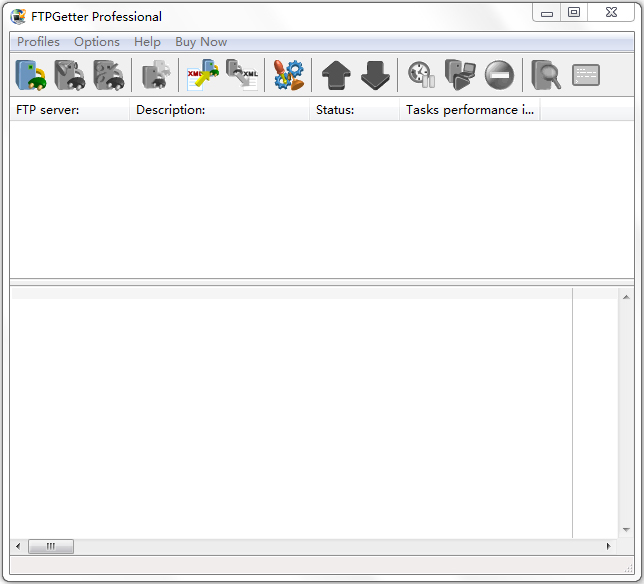Click the New FTP profile icon
The height and width of the screenshot is (584, 644).
(x=31, y=75)
